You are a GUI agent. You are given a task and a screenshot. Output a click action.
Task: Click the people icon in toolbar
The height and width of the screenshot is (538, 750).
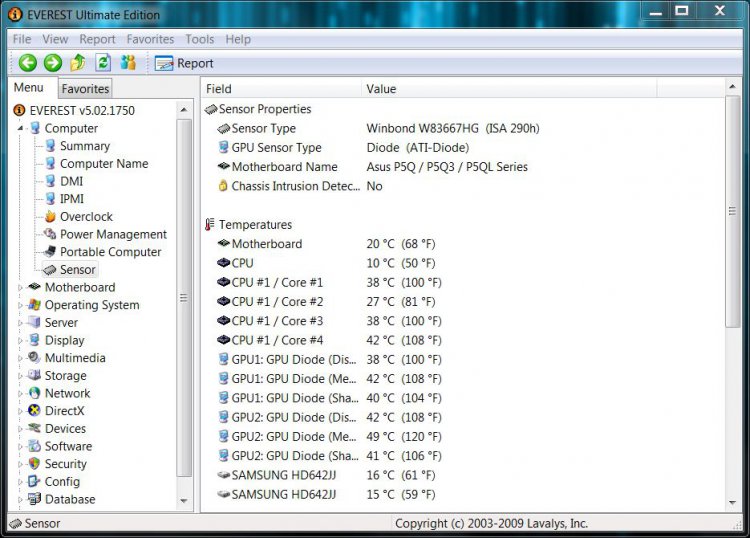click(x=128, y=63)
